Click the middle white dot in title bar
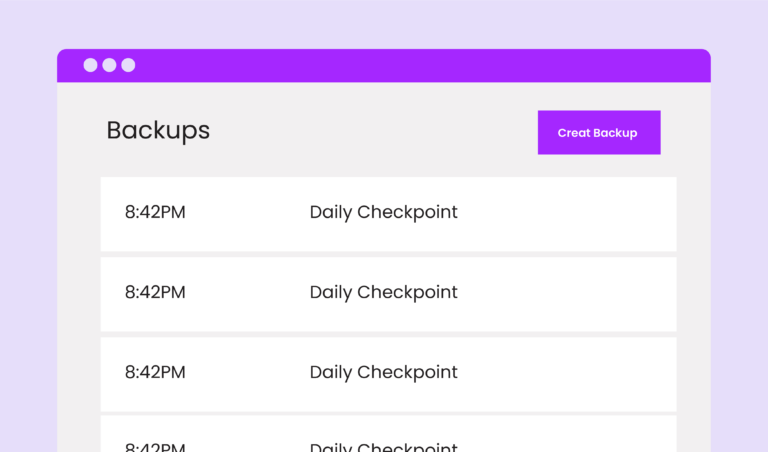 point(109,65)
